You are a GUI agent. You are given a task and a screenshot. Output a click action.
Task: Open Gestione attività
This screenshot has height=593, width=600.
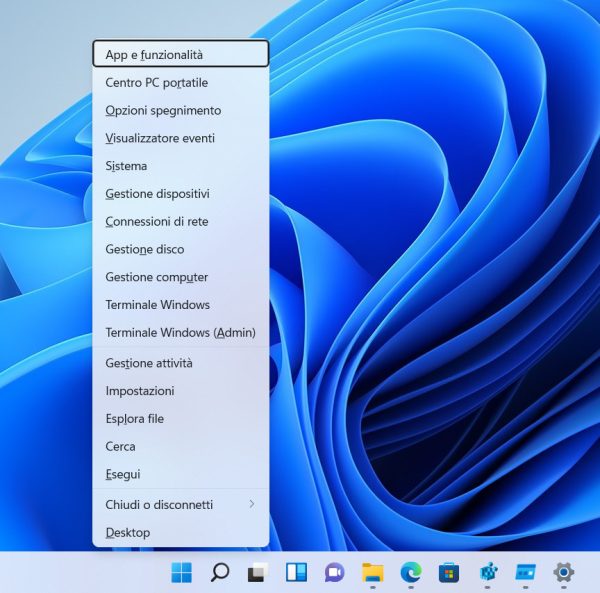[181, 363]
